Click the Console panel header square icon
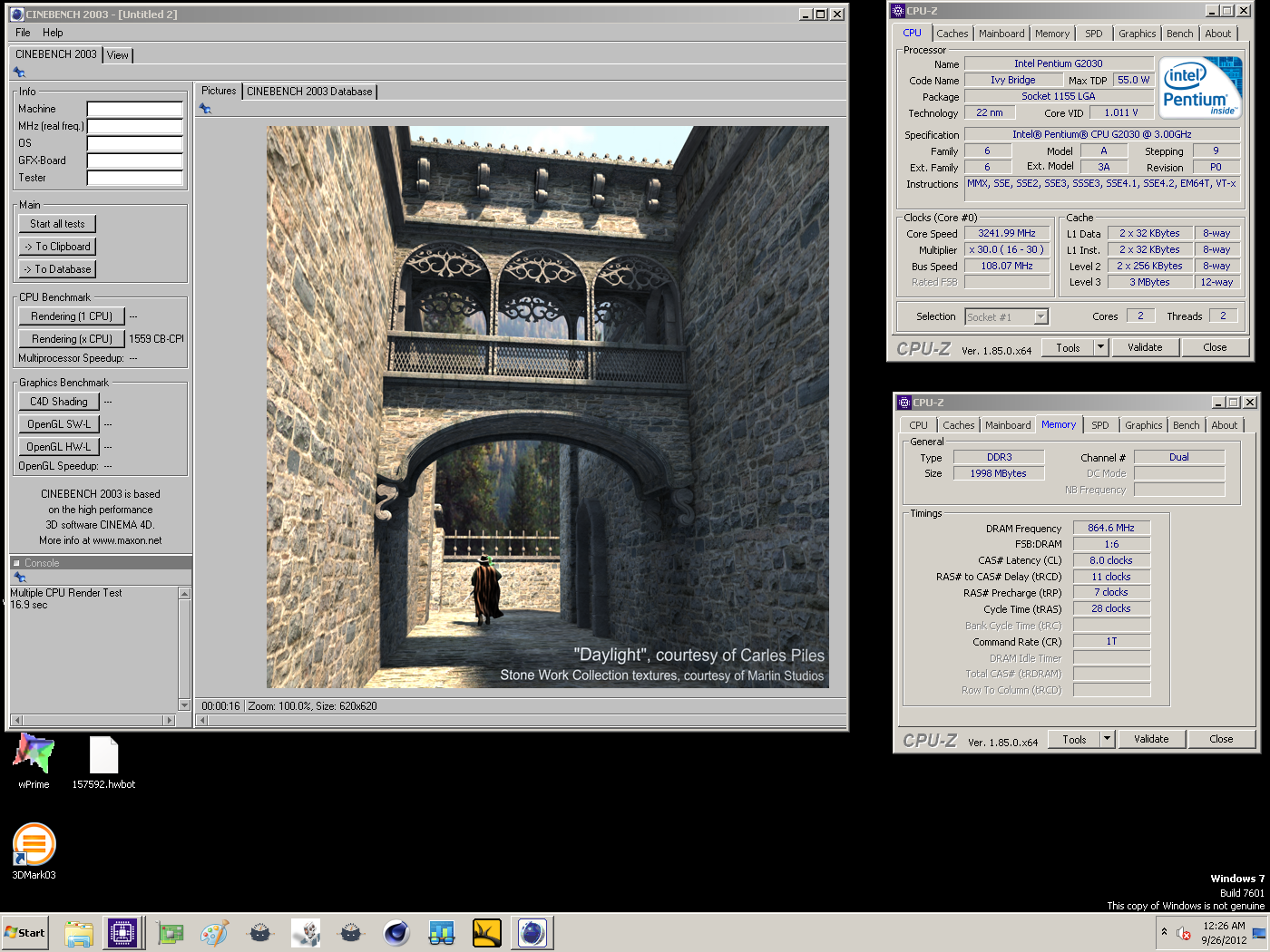The width and height of the screenshot is (1270, 952). (16, 563)
